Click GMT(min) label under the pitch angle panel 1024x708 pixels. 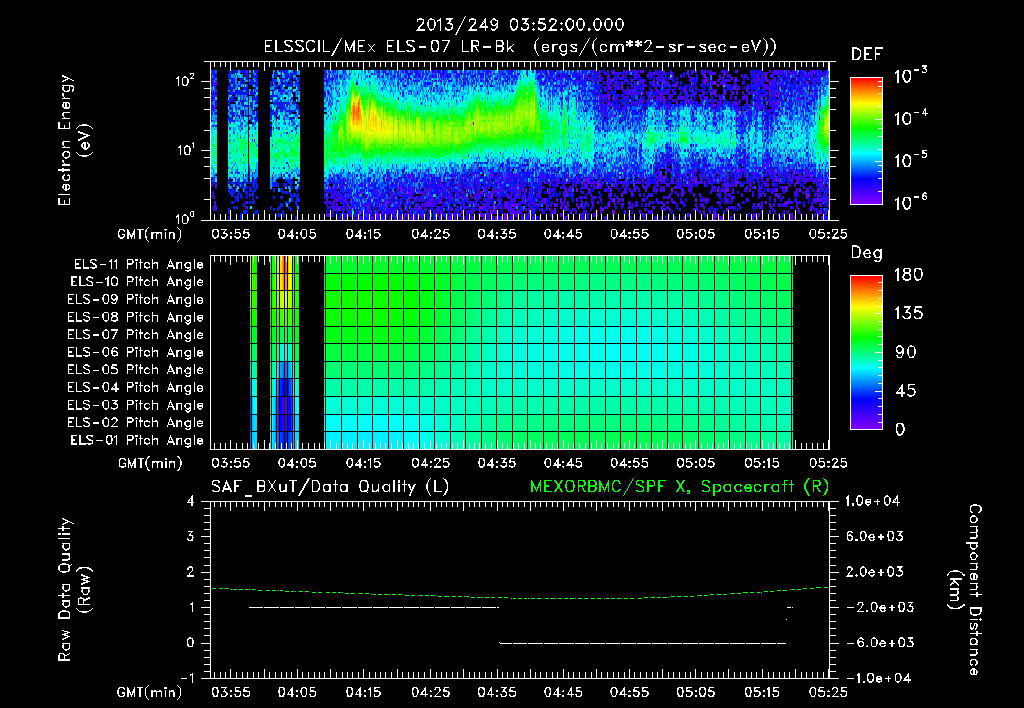pyautogui.click(x=150, y=463)
